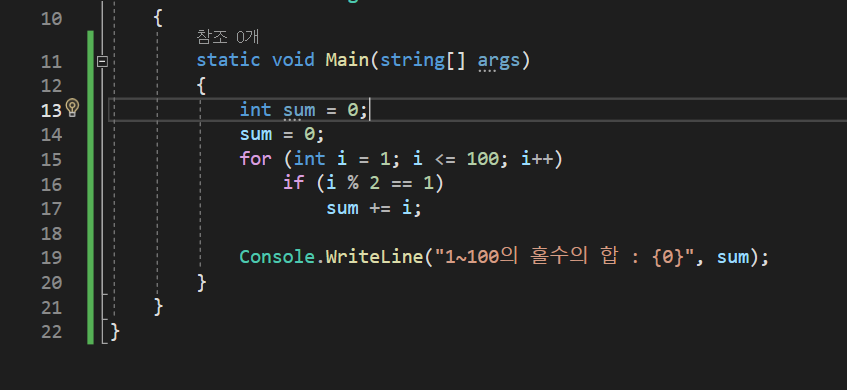Collapse the Main method outline box
The image size is (847, 390).
[102, 62]
